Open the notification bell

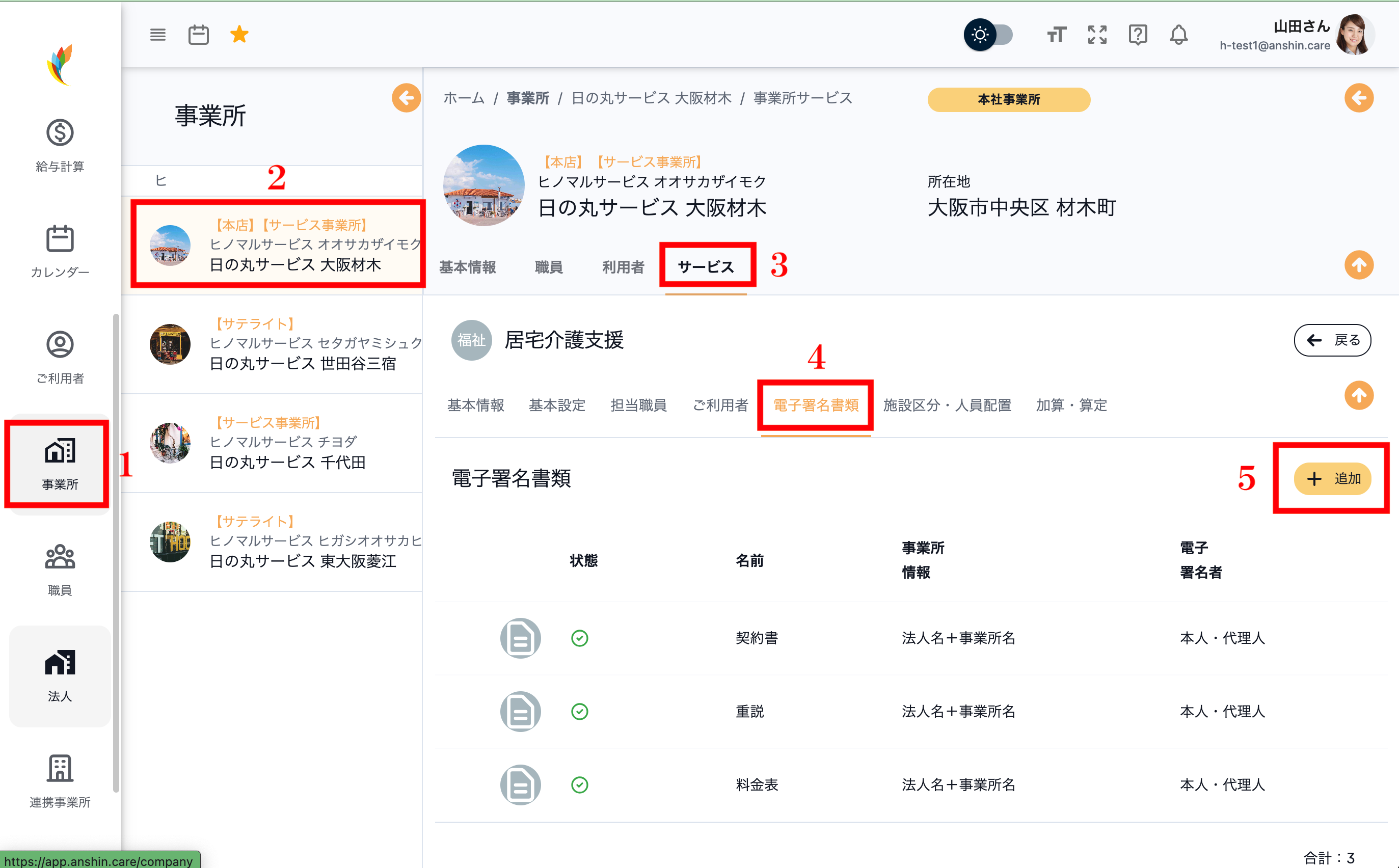[1178, 35]
